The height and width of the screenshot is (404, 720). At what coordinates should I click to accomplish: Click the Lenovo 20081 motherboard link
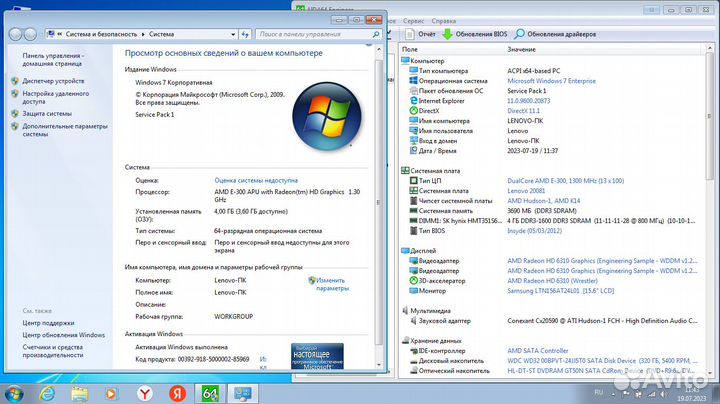[x=526, y=191]
